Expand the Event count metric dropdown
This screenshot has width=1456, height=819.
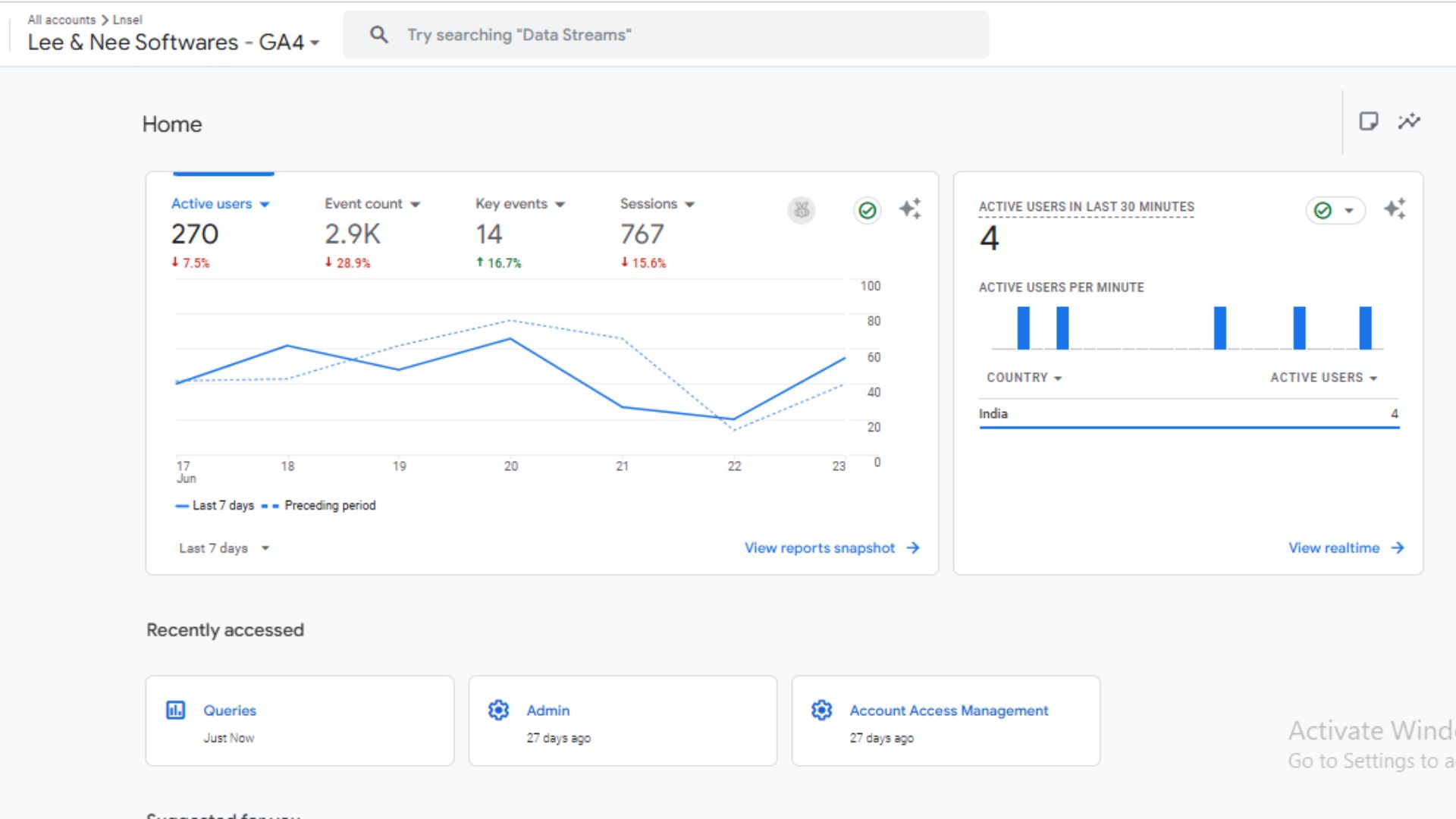[416, 204]
